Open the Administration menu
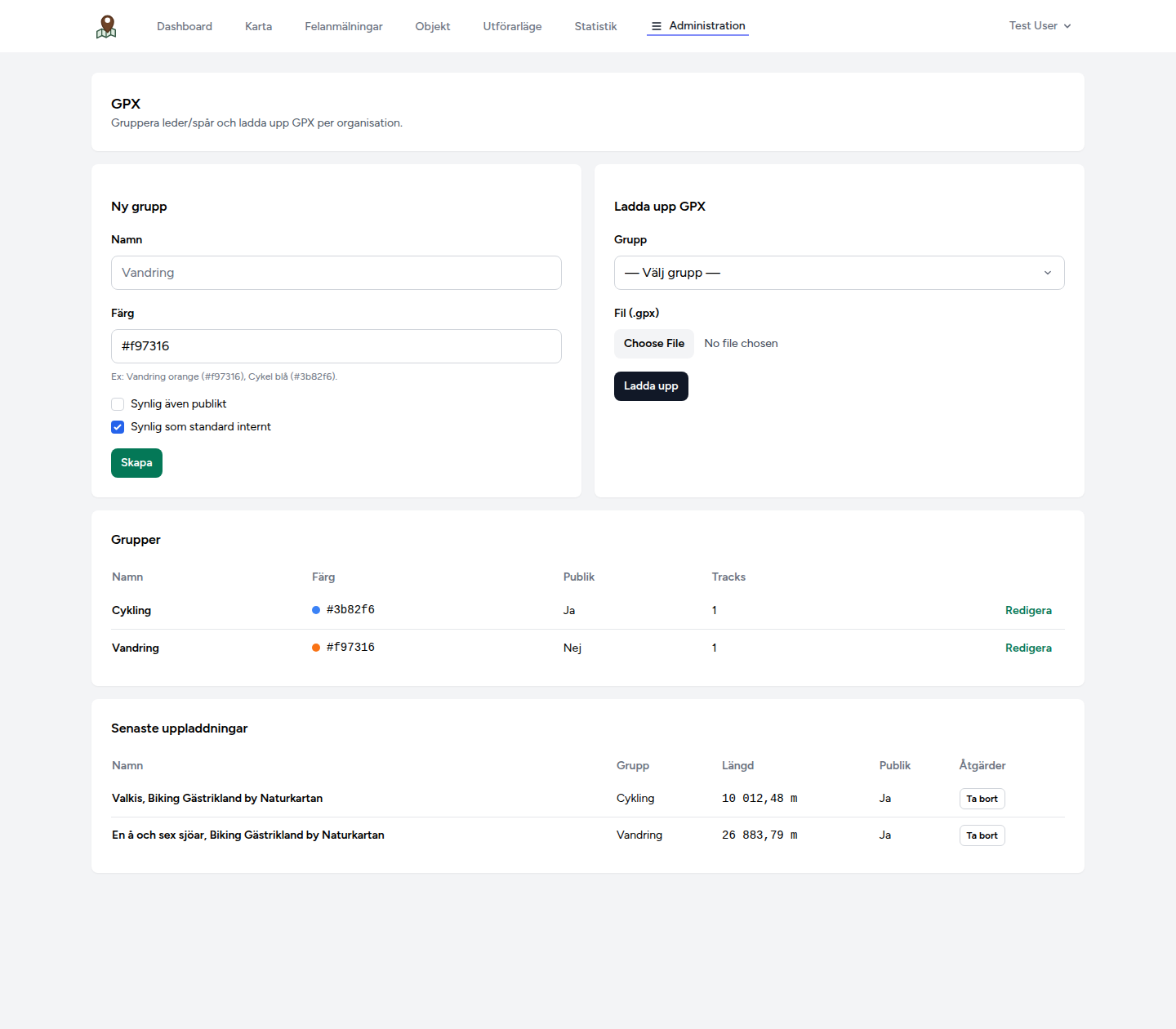The width and height of the screenshot is (1176, 1029). pos(698,26)
